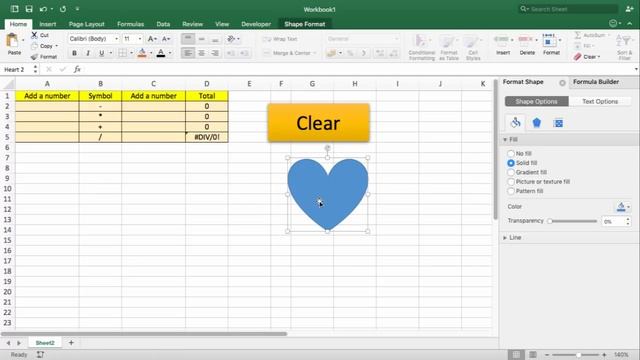Open Fill & Line paint bucket tab
640x360 pixels.
pos(516,122)
